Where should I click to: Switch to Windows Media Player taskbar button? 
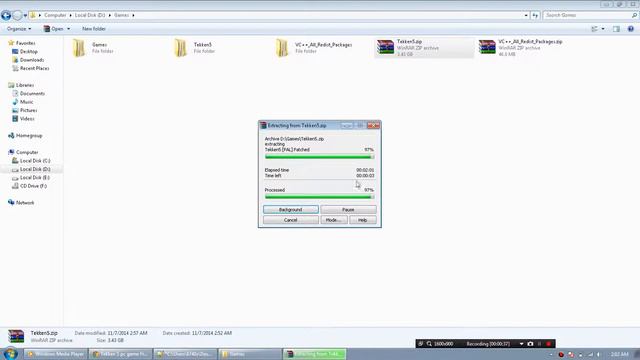[x=56, y=354]
